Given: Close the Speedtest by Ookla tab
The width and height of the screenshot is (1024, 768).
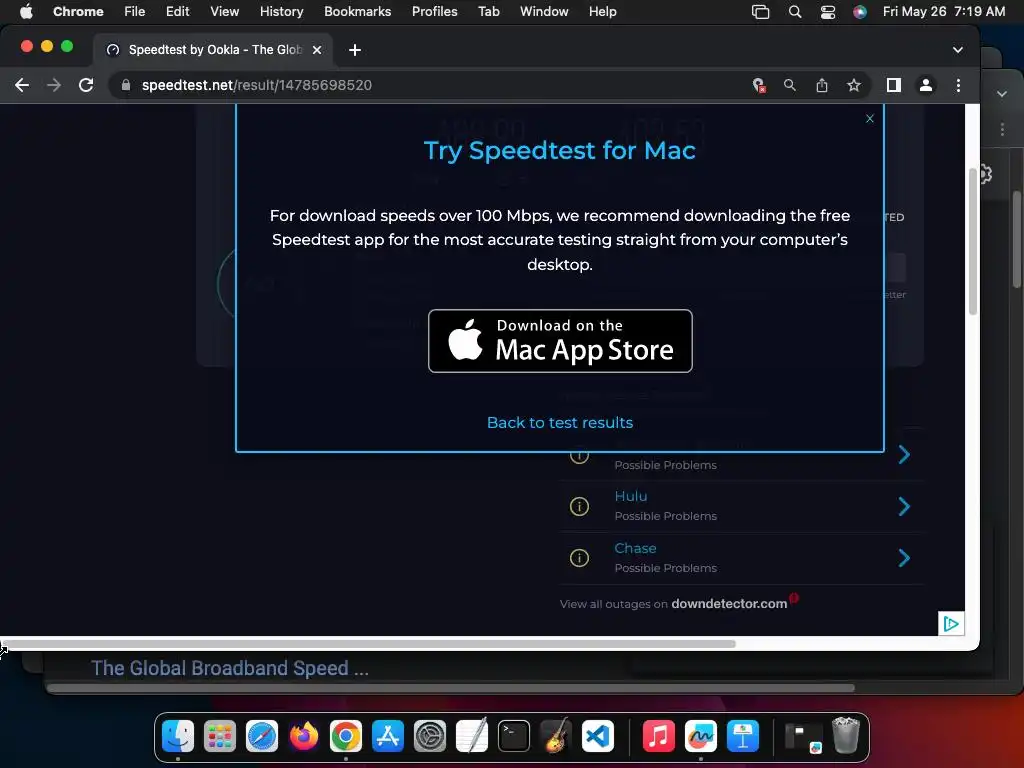Looking at the screenshot, I should click(317, 50).
